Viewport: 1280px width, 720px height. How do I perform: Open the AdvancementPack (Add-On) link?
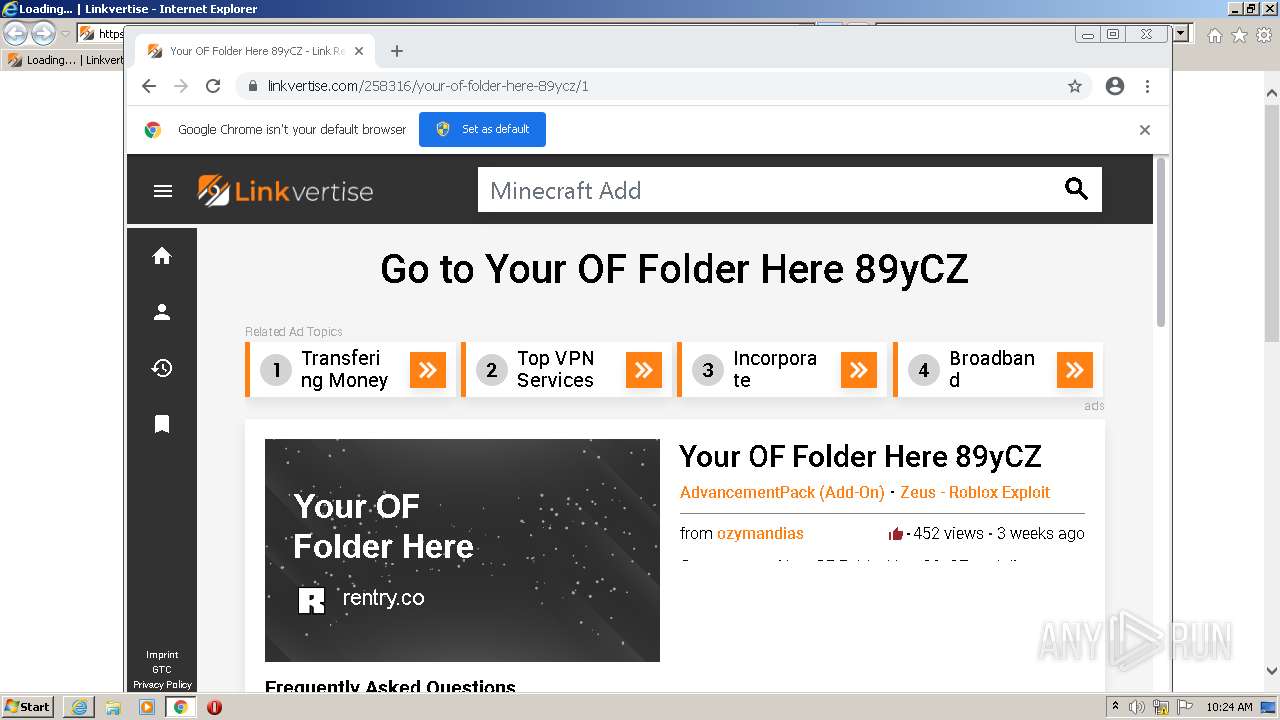pos(782,492)
